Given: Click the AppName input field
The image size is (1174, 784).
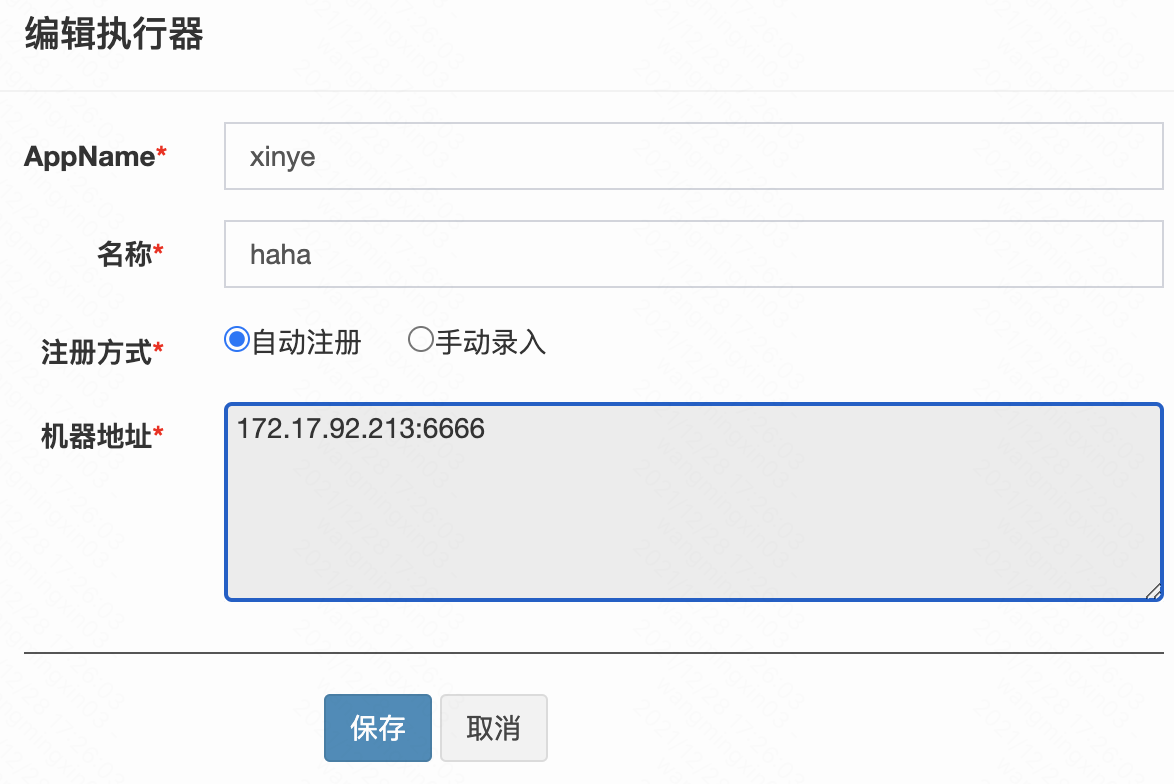Looking at the screenshot, I should tap(693, 156).
